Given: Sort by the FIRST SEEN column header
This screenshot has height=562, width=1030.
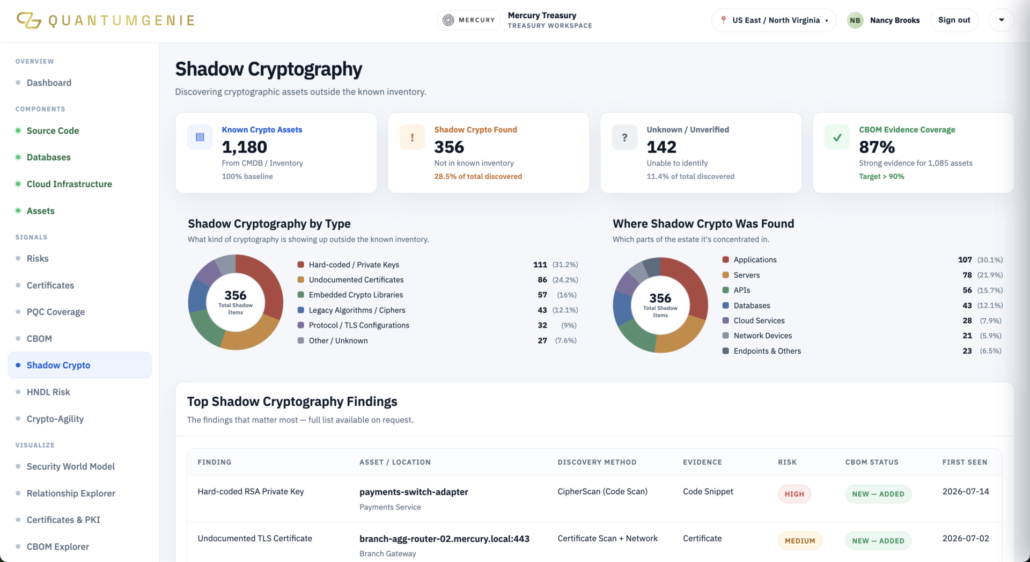Looking at the screenshot, I should (x=964, y=462).
